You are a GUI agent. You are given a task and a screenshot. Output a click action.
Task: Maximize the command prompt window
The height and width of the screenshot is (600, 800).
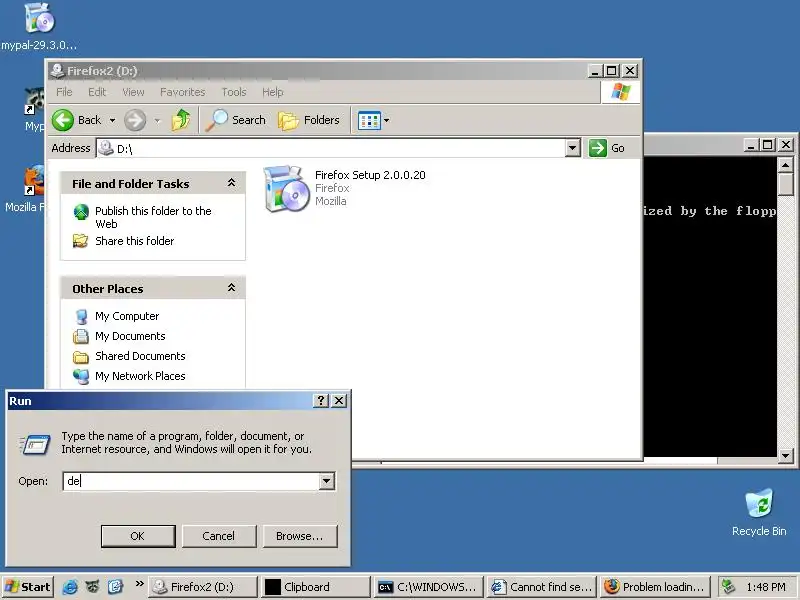point(768,145)
